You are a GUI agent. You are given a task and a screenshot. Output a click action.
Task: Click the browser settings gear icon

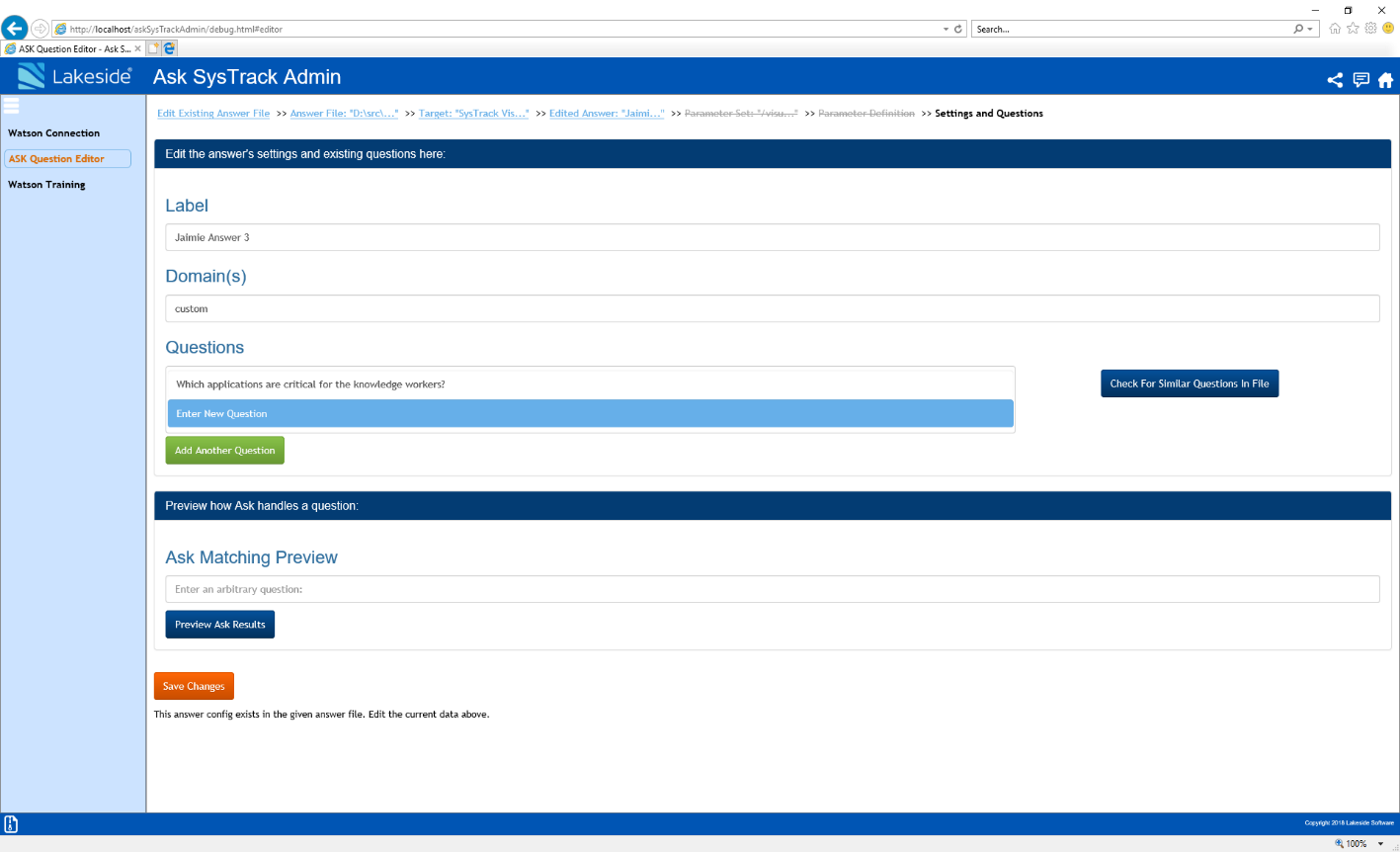coord(1370,28)
